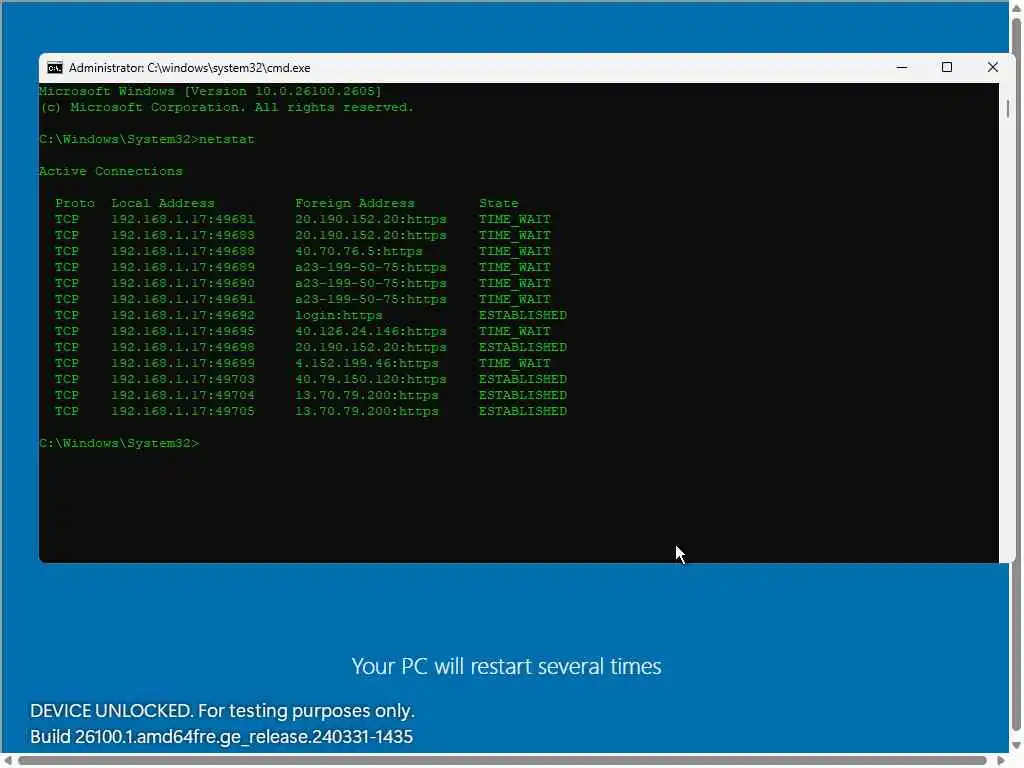
Task: Click local address 192.168.1.17:49699
Action: click(183, 363)
